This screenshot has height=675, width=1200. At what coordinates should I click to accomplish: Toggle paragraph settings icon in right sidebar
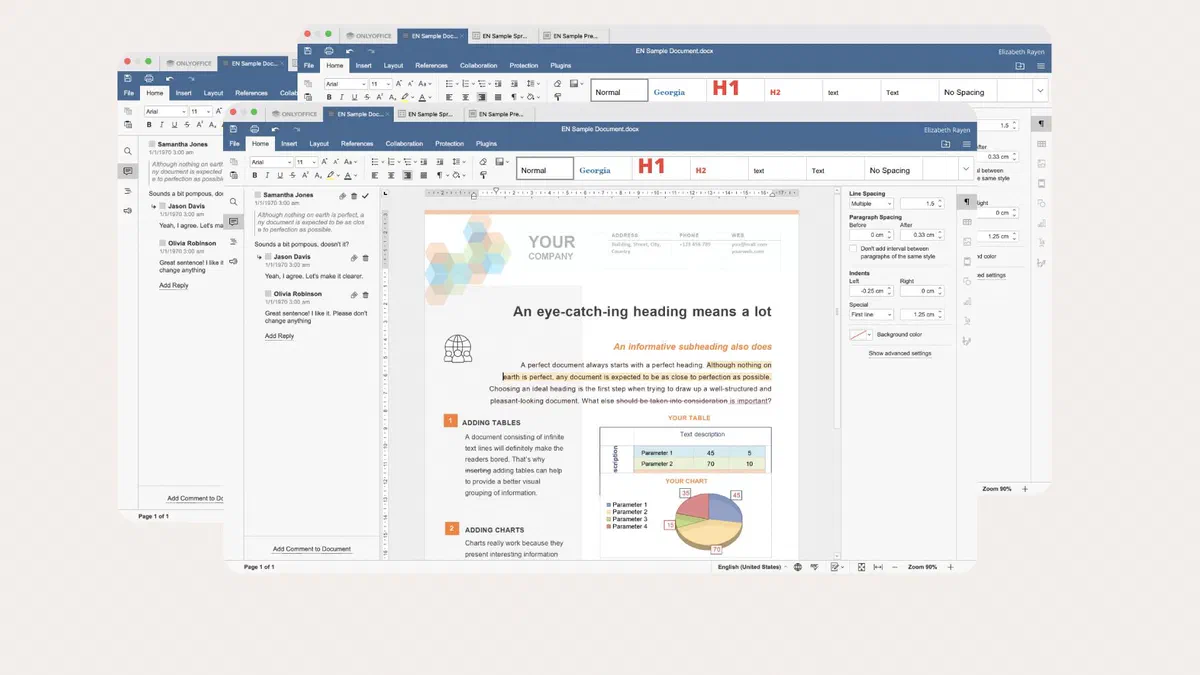coord(967,202)
